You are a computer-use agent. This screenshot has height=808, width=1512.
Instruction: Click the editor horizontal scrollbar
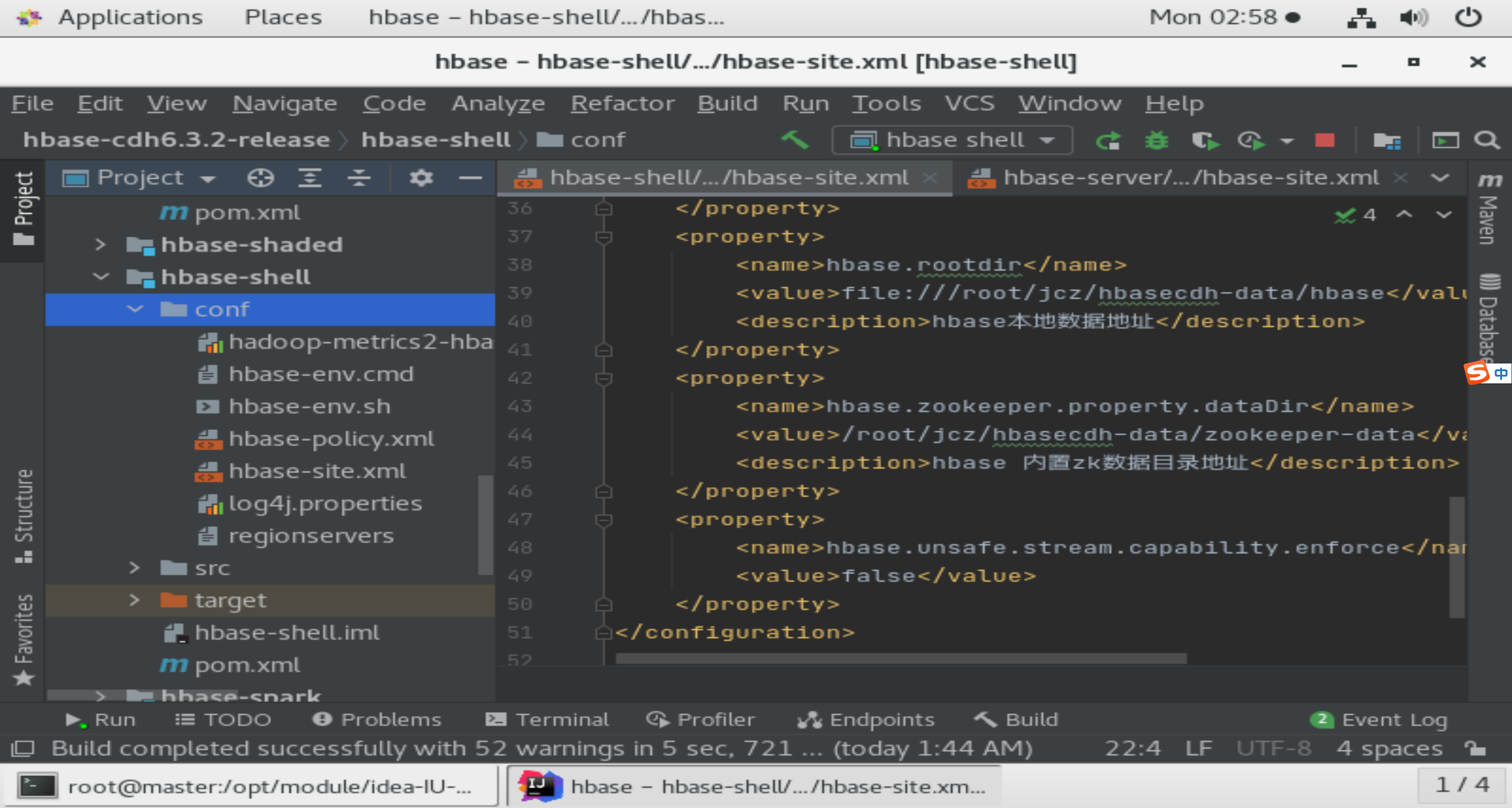900,659
